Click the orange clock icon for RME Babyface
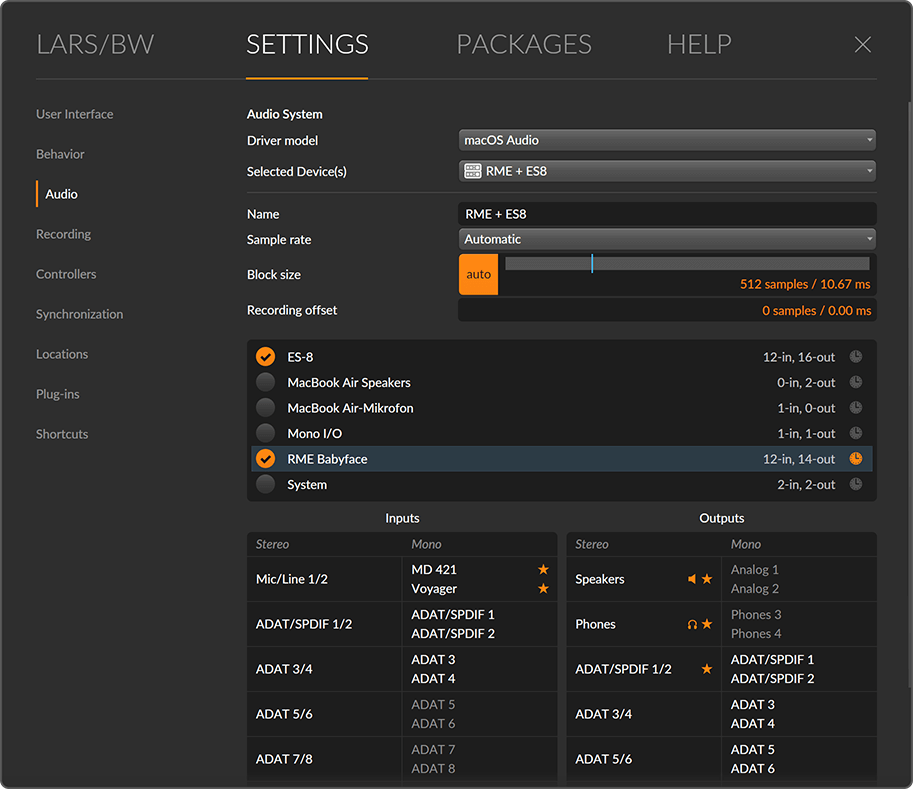This screenshot has height=789, width=913. tap(856, 459)
